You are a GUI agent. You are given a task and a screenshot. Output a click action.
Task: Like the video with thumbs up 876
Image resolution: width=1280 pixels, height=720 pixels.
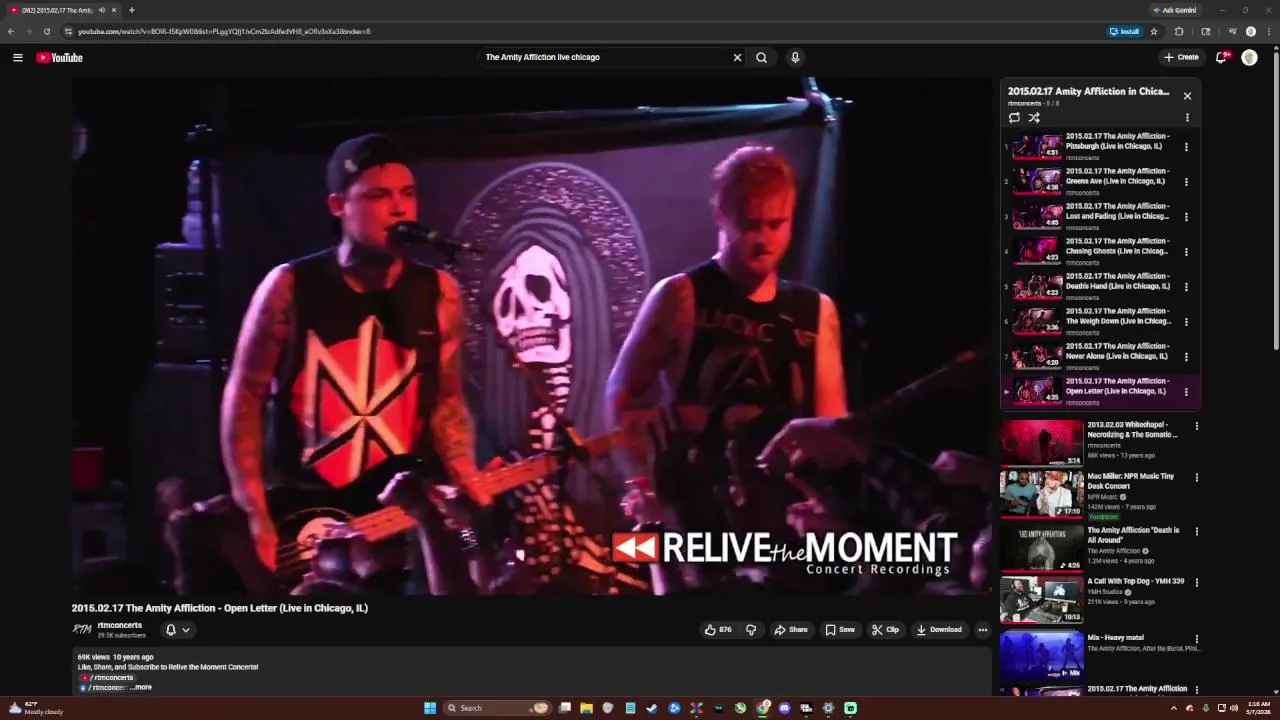click(718, 630)
